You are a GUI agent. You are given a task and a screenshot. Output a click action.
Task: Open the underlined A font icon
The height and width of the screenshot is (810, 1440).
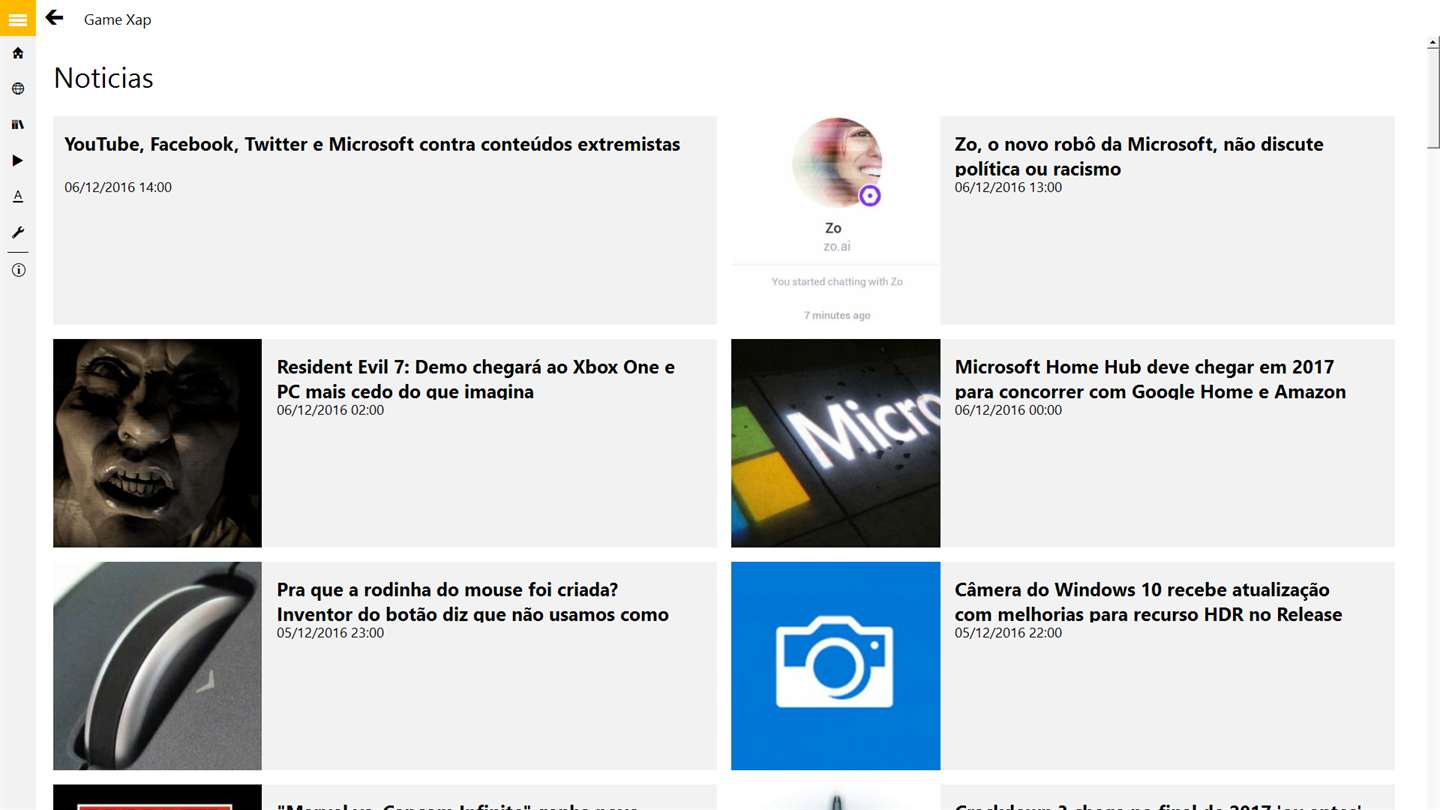(18, 196)
